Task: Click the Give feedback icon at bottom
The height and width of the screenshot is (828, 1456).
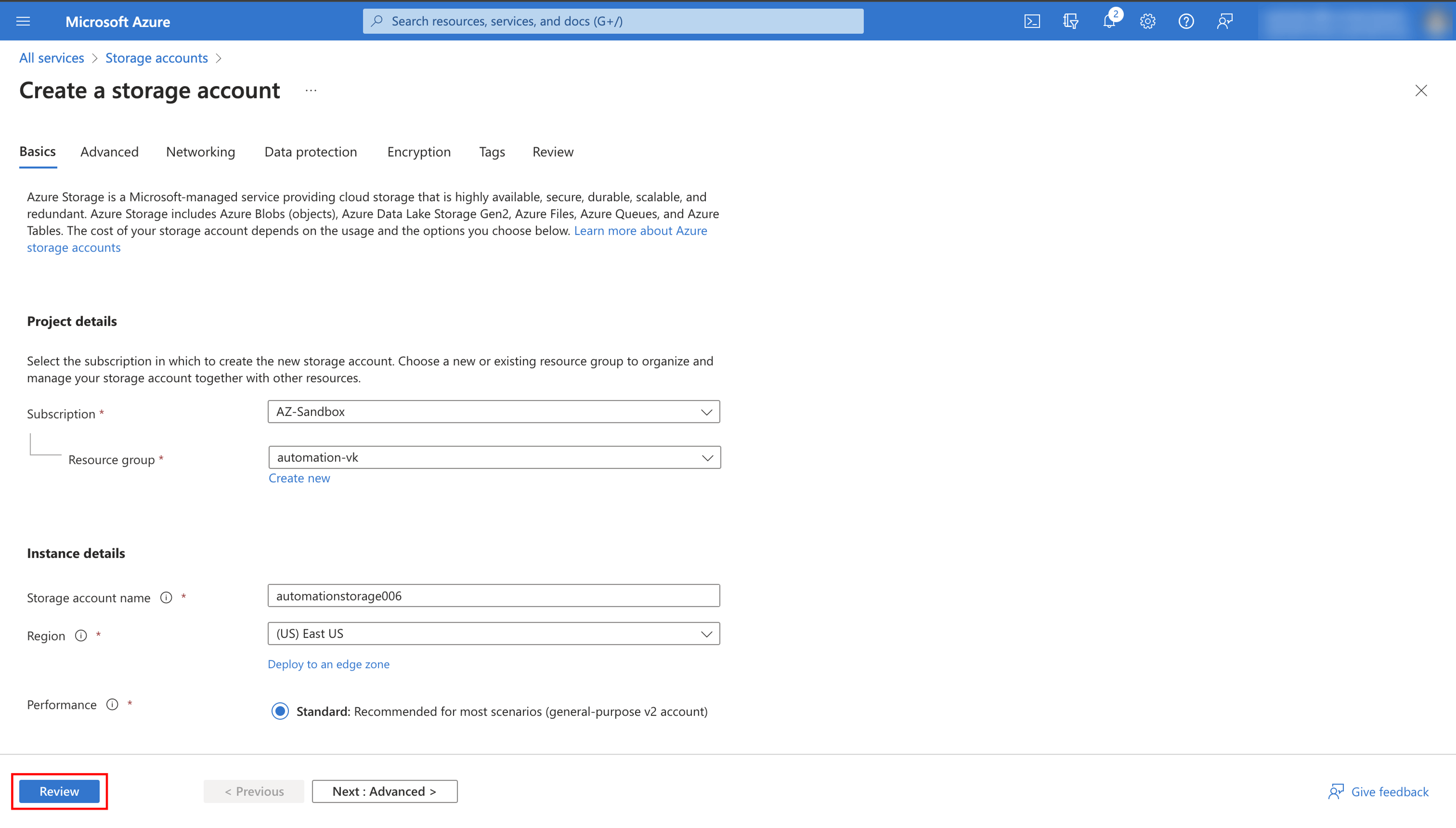Action: tap(1336, 792)
